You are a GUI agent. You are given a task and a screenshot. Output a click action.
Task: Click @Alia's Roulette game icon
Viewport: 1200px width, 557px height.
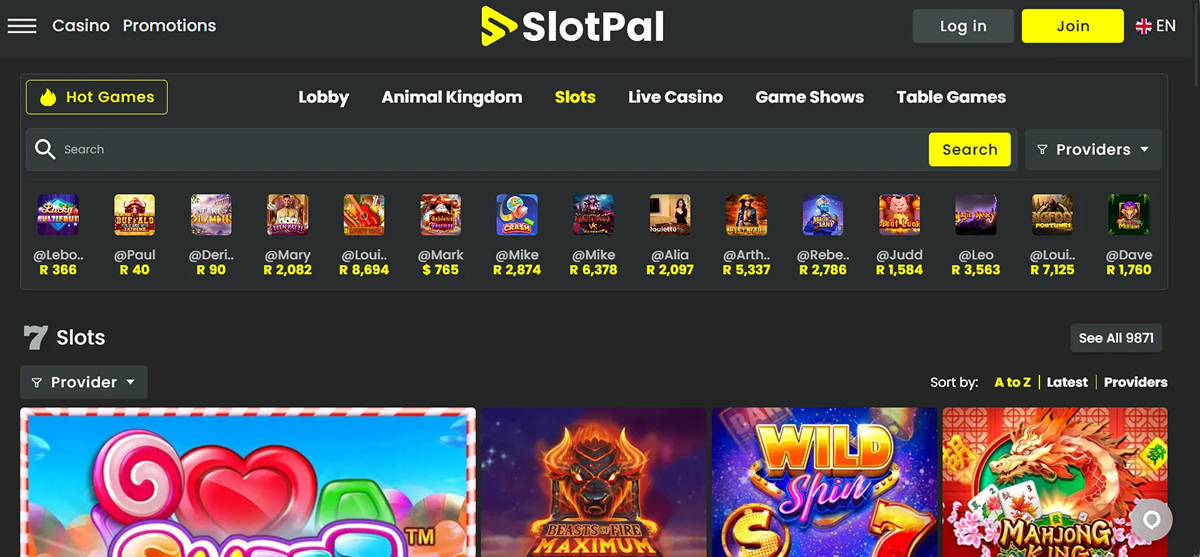coord(670,215)
